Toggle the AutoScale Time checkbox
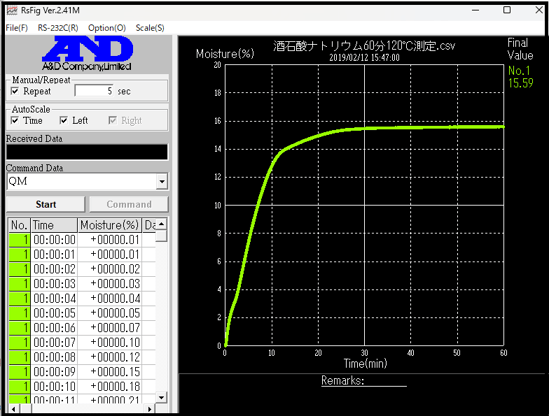Image resolution: width=549 pixels, height=416 pixels. point(15,120)
